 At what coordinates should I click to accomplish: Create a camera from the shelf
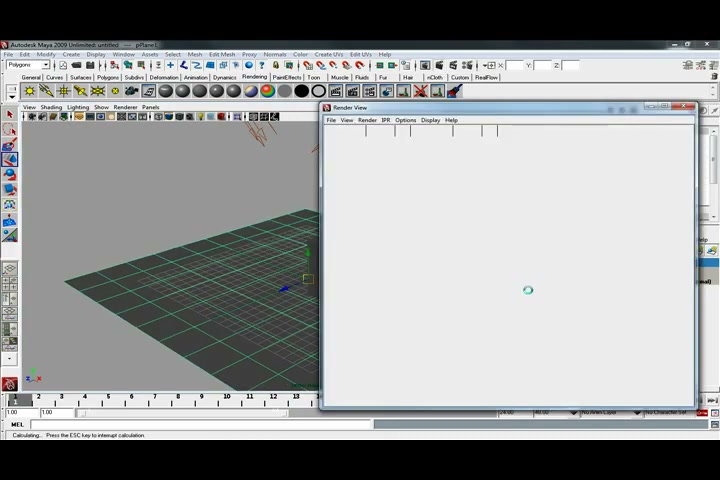click(x=132, y=91)
